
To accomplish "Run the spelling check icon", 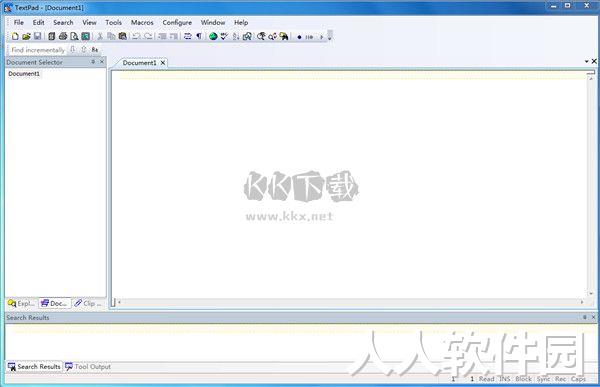I will (x=224, y=36).
